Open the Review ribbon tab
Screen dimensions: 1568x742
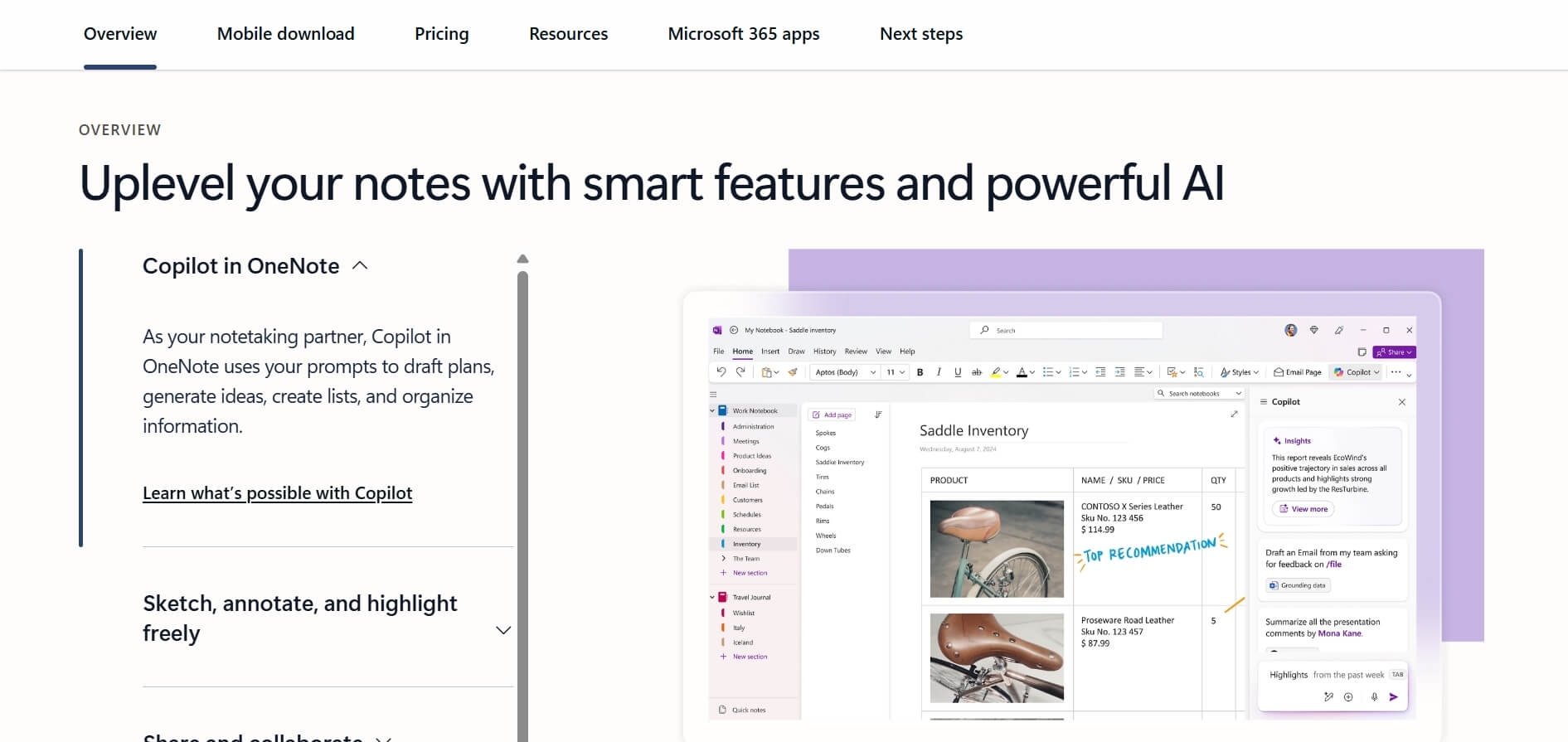point(856,352)
